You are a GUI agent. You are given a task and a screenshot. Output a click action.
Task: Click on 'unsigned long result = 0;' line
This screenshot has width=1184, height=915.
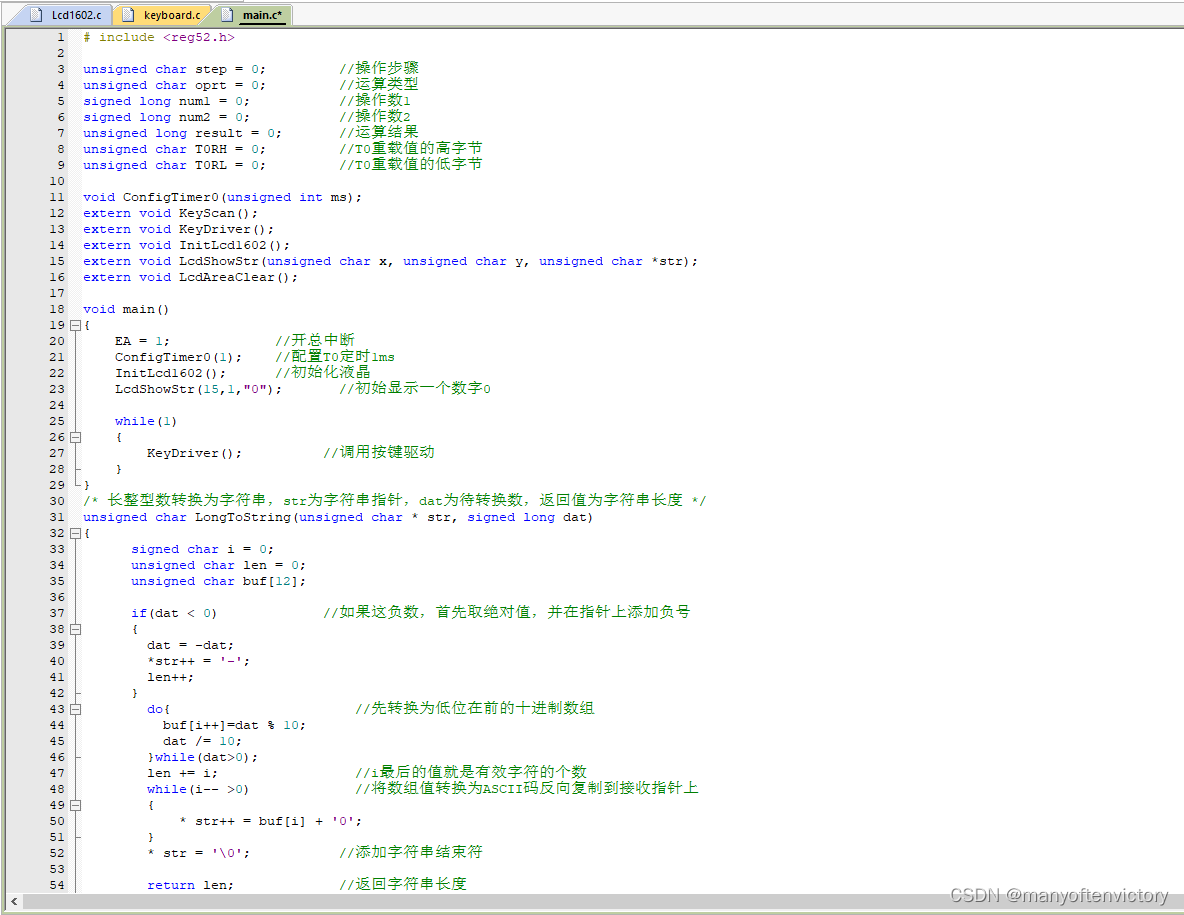[x=182, y=133]
